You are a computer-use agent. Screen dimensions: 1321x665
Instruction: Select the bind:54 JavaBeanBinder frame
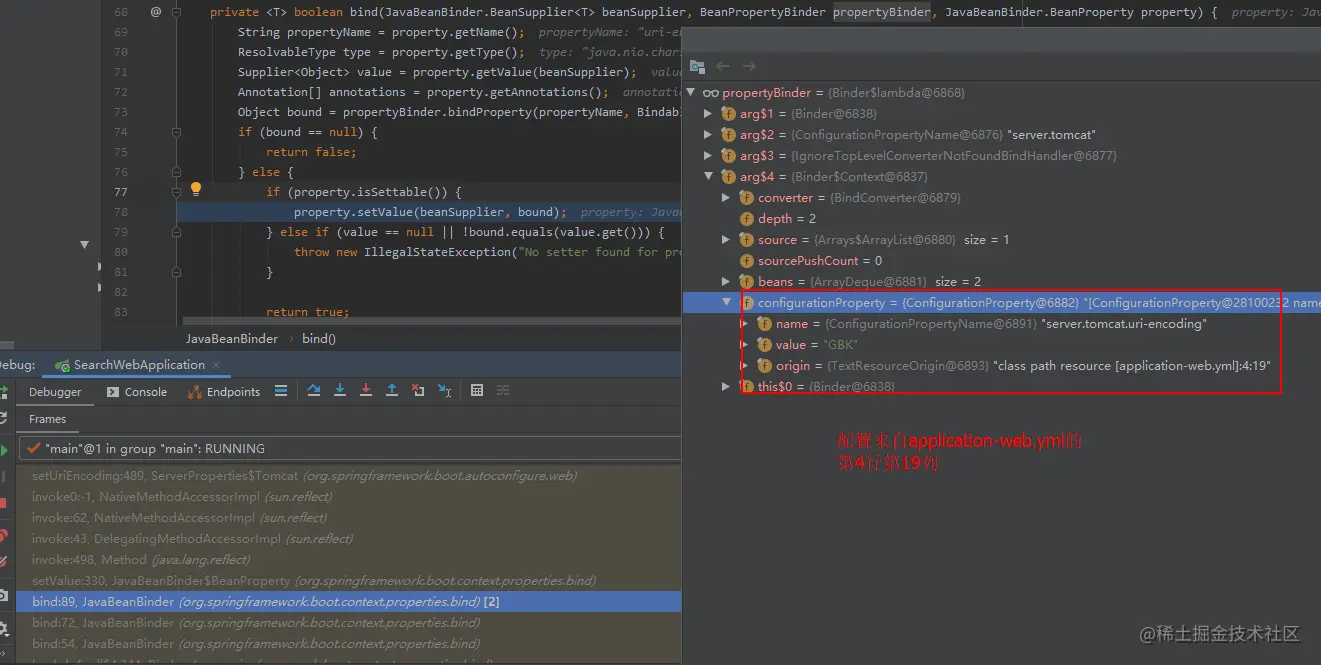(349, 644)
